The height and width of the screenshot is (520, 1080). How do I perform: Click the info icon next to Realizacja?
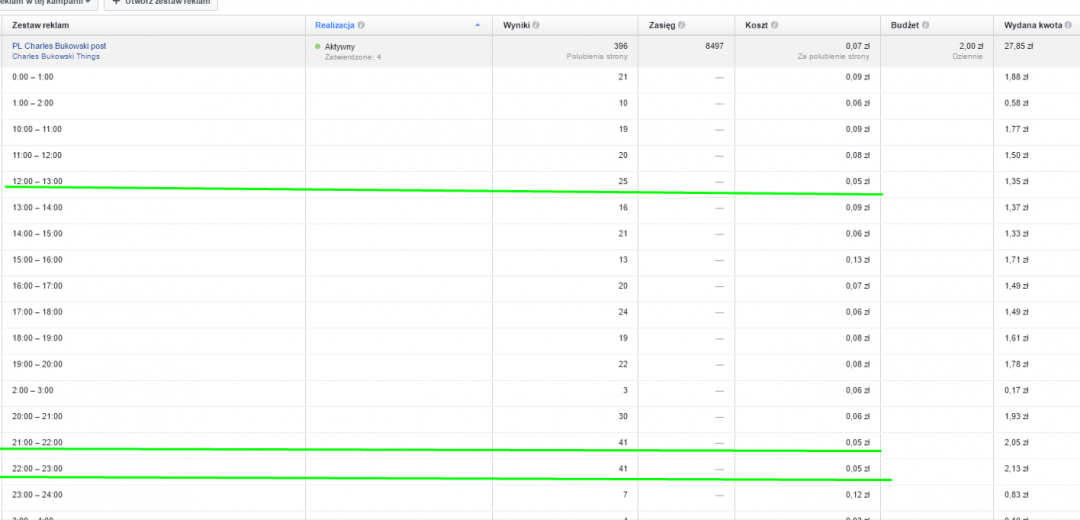point(361,24)
